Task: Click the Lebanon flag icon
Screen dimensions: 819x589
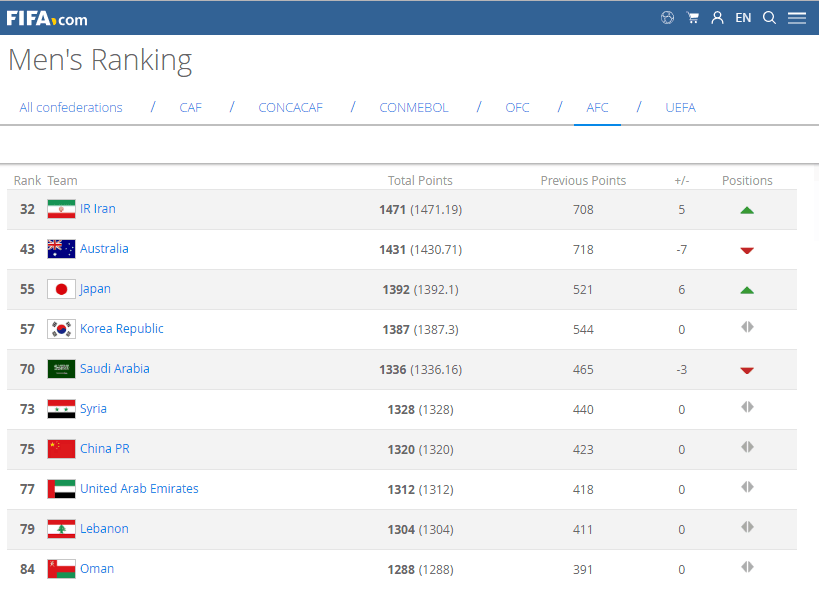Action: pyautogui.click(x=61, y=529)
